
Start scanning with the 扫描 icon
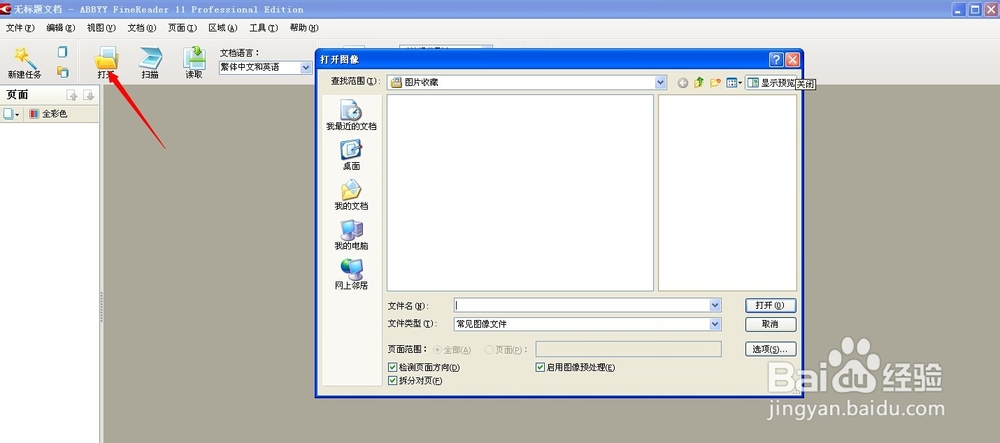[x=151, y=58]
